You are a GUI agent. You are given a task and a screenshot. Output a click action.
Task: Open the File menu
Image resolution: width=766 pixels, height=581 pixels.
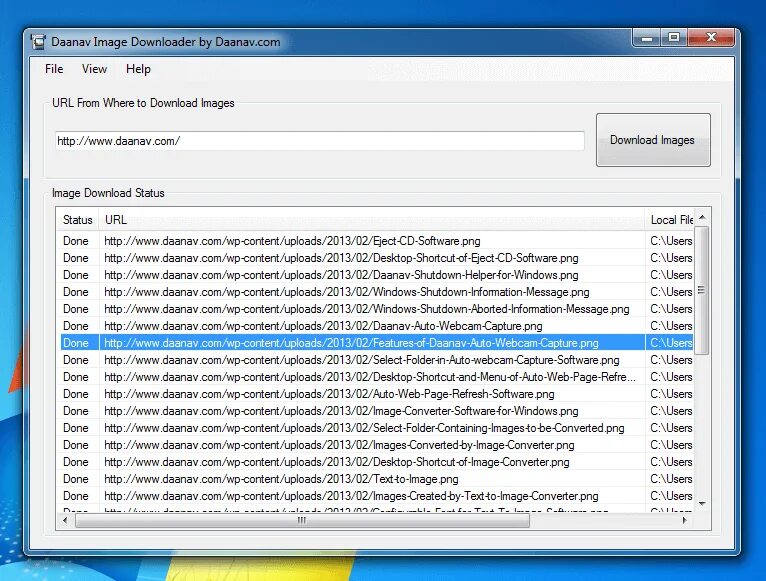[54, 69]
